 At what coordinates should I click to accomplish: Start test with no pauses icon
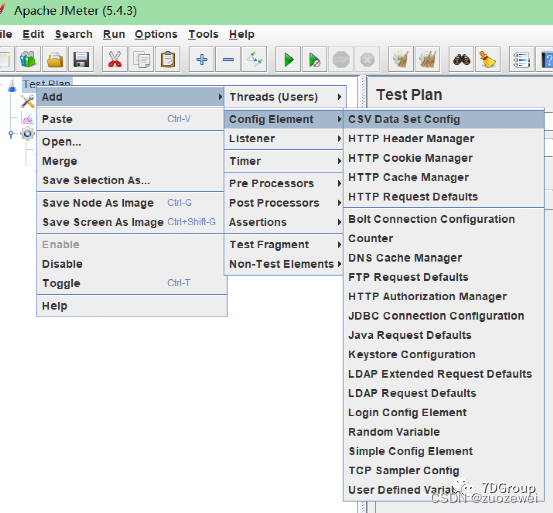tap(314, 59)
